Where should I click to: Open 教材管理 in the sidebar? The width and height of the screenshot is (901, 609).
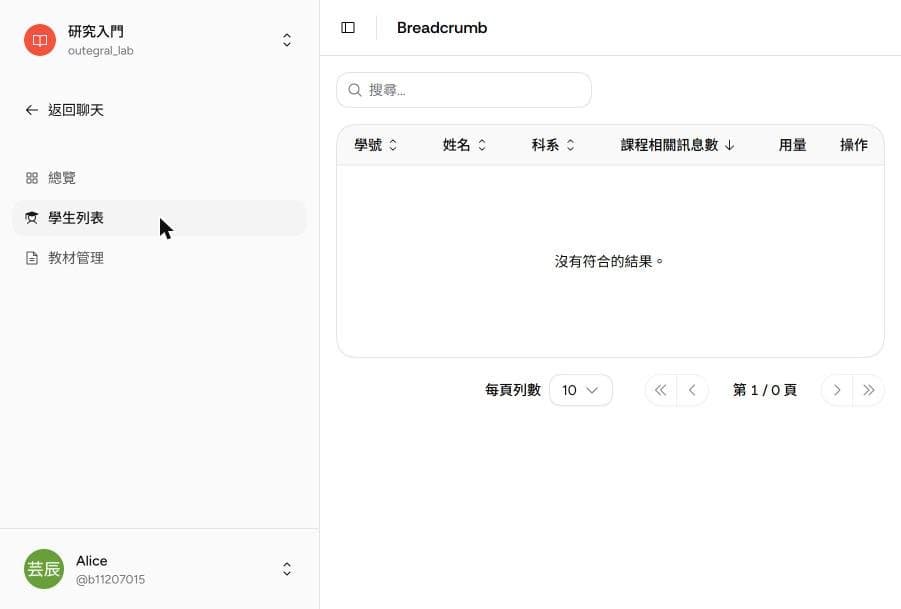(x=159, y=258)
